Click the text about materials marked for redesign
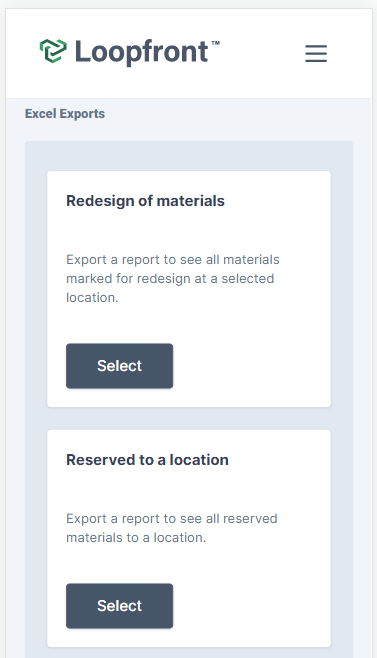Image resolution: width=377 pixels, height=658 pixels. click(173, 279)
